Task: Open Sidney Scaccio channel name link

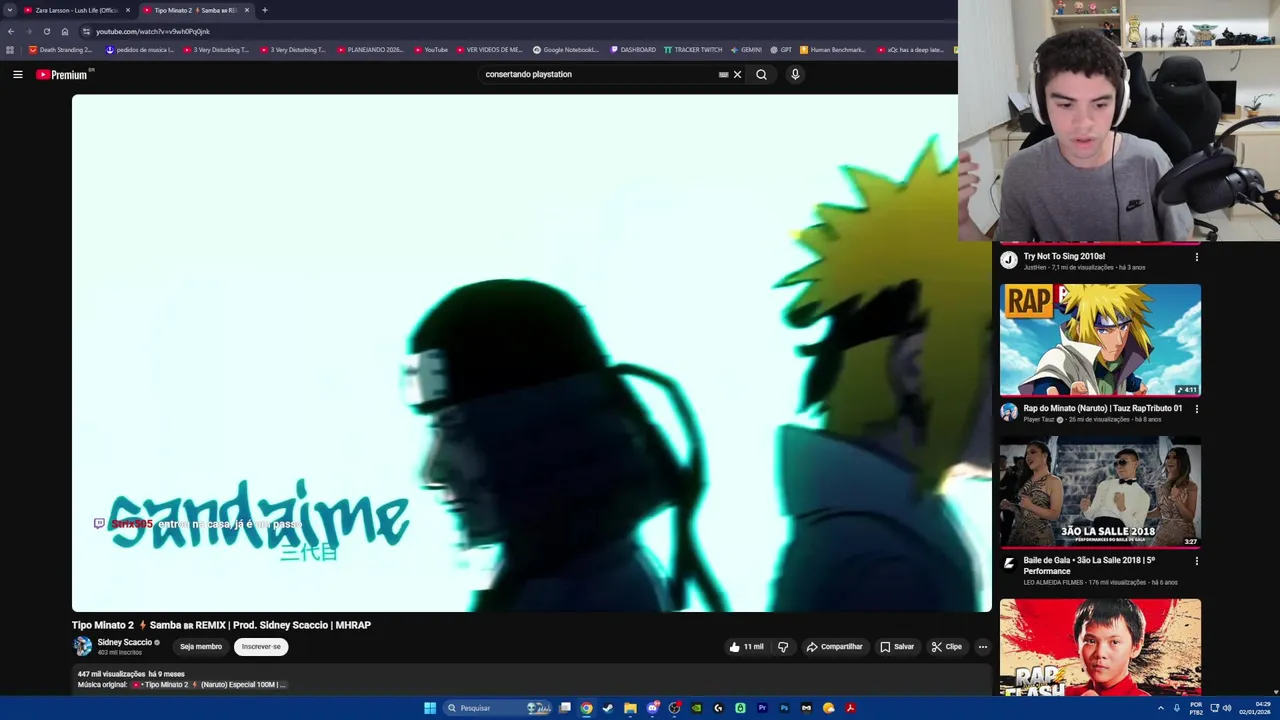Action: pyautogui.click(x=124, y=642)
